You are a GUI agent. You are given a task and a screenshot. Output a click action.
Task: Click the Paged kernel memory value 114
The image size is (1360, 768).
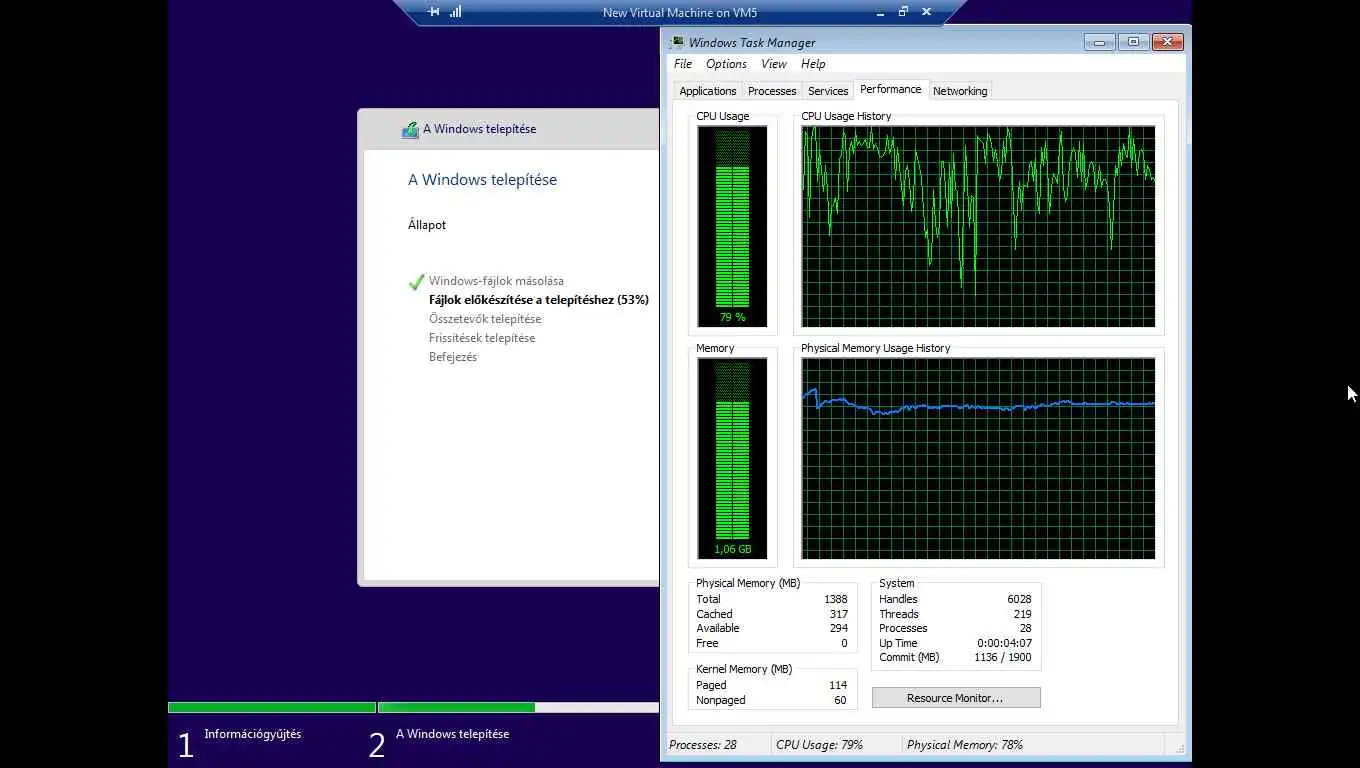coord(838,685)
